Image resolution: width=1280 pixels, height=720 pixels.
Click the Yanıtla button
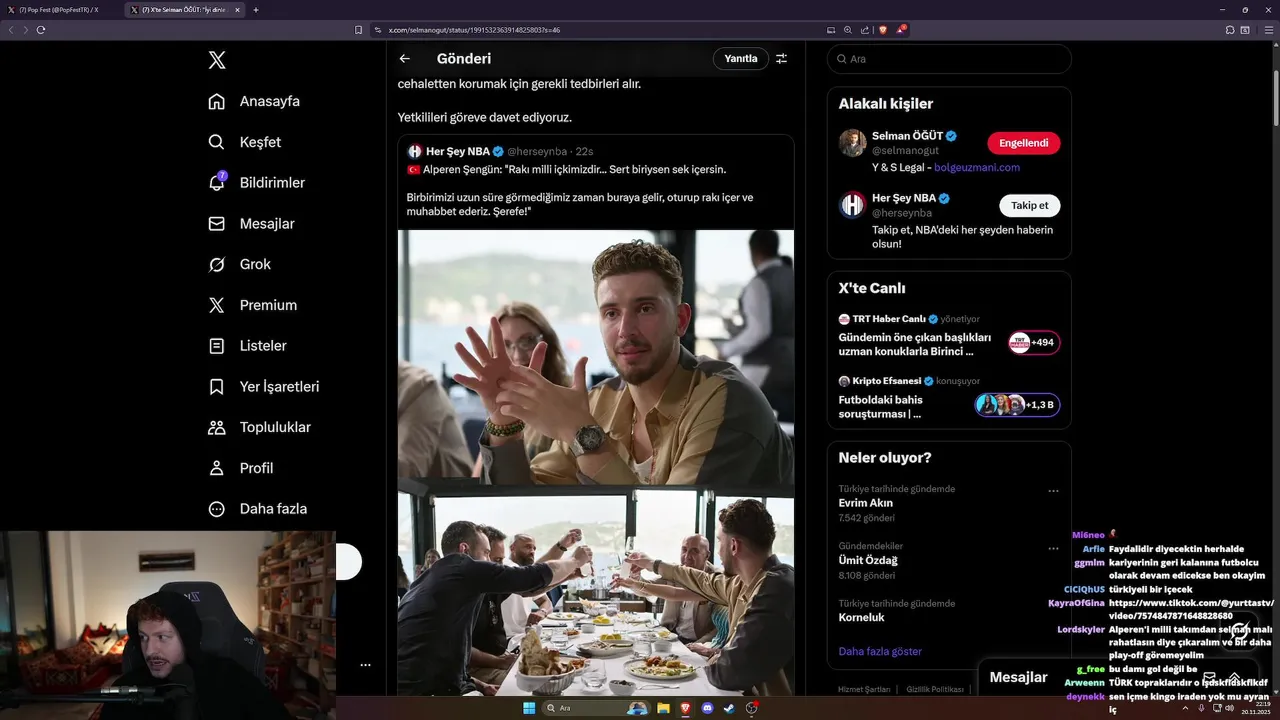coord(741,59)
